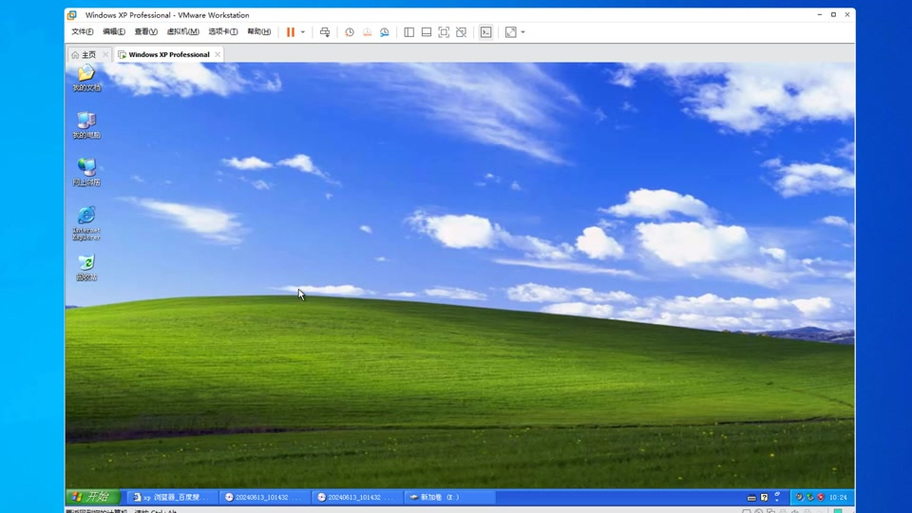Open the 选项卡(T) menu
912x513 pixels.
tap(223, 31)
